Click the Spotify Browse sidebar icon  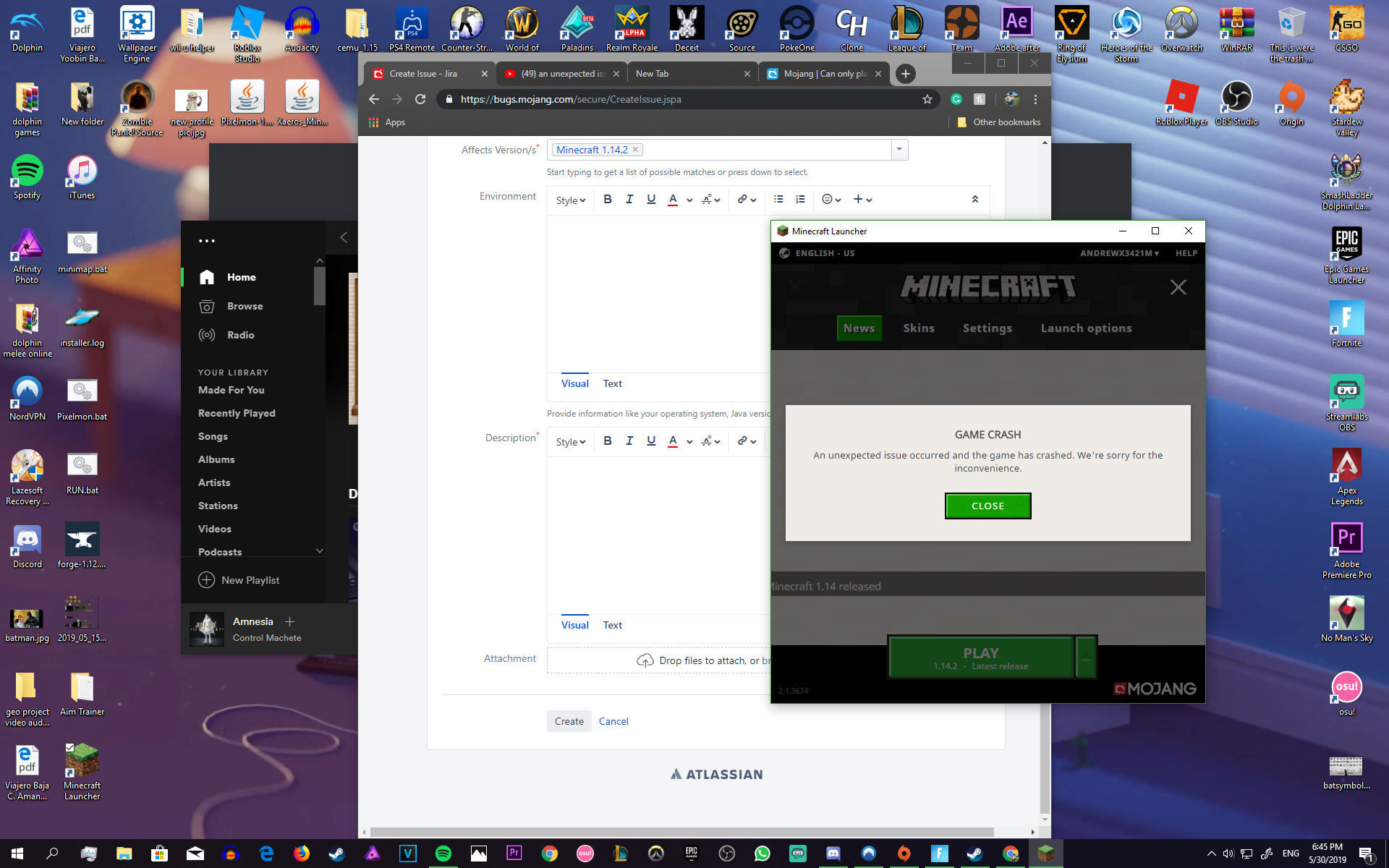(207, 307)
